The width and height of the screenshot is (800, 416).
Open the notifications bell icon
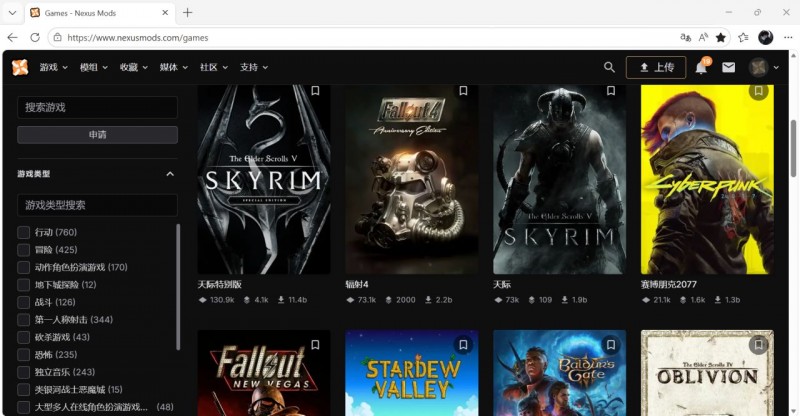coord(702,67)
